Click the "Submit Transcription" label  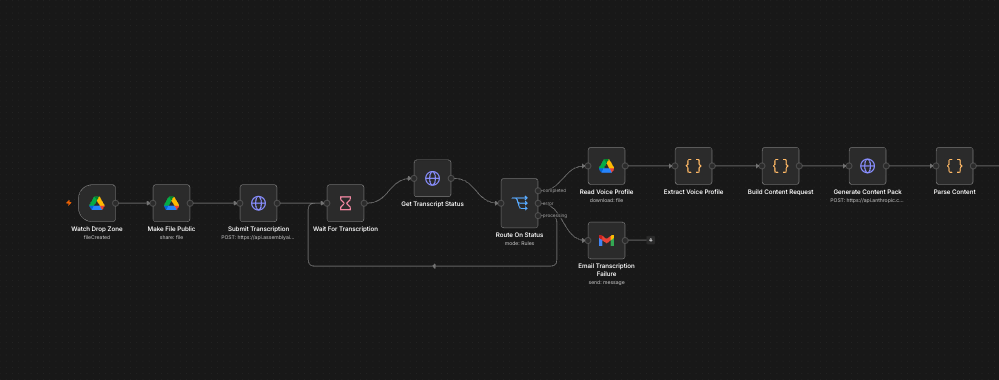pos(258,229)
